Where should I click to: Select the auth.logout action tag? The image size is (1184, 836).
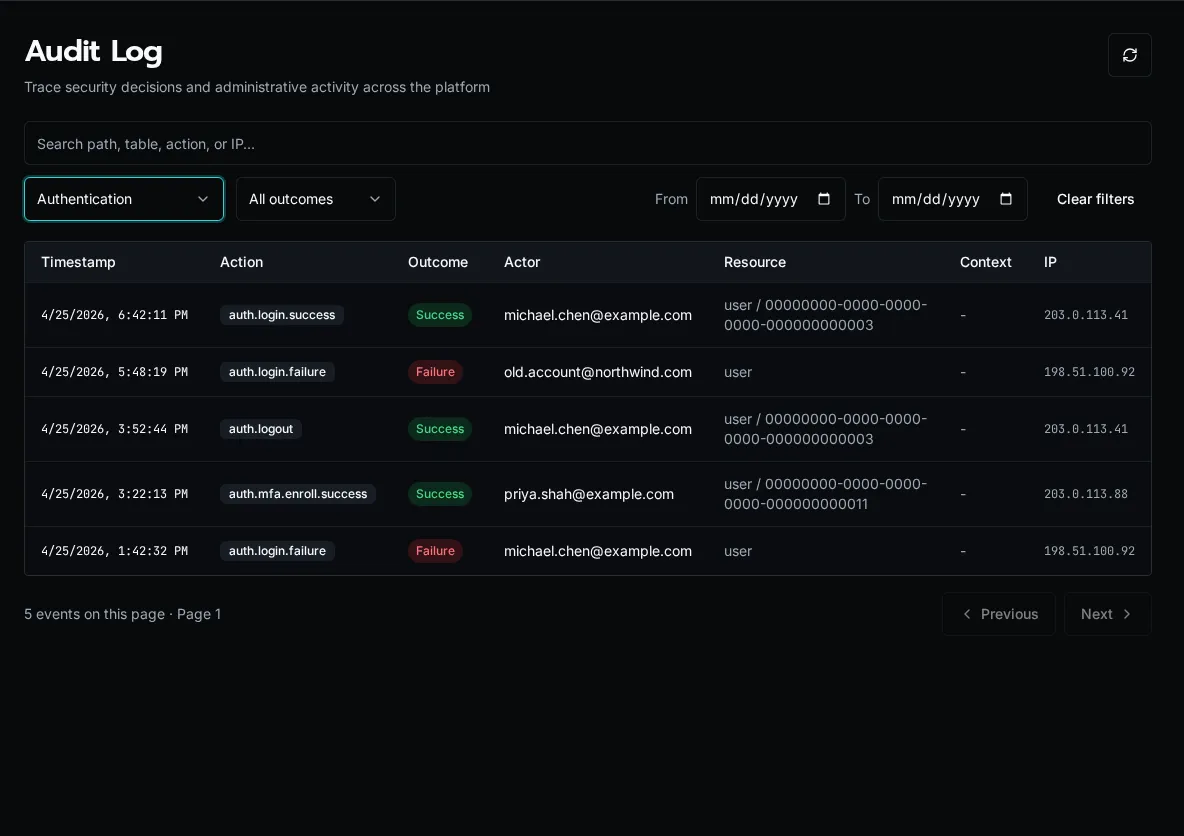261,429
